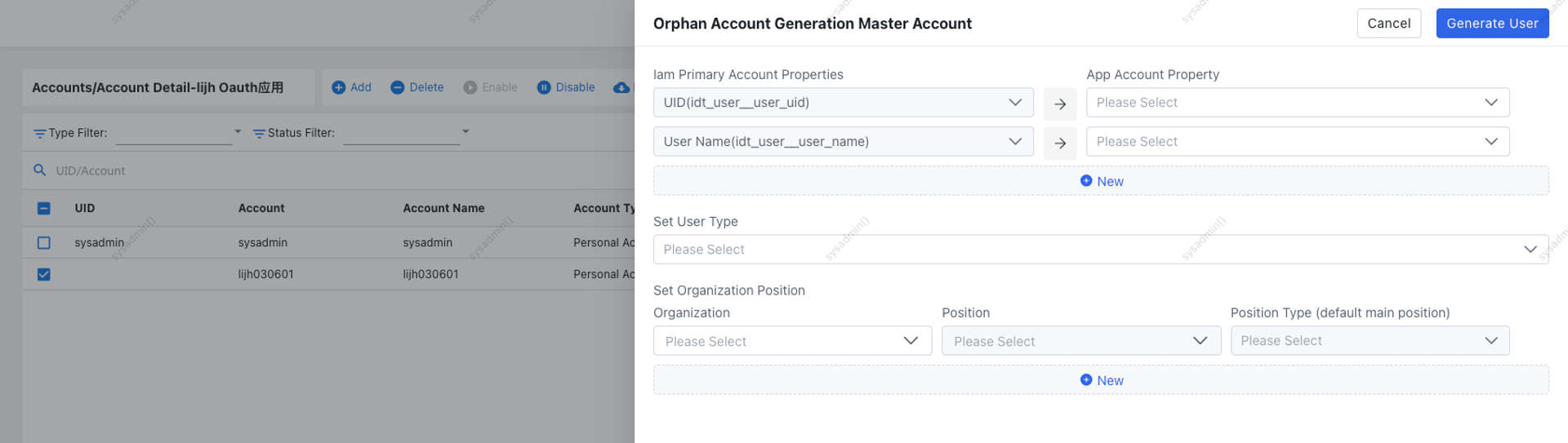Click sysadmin in the UID column
The width and height of the screenshot is (1568, 443).
point(100,242)
